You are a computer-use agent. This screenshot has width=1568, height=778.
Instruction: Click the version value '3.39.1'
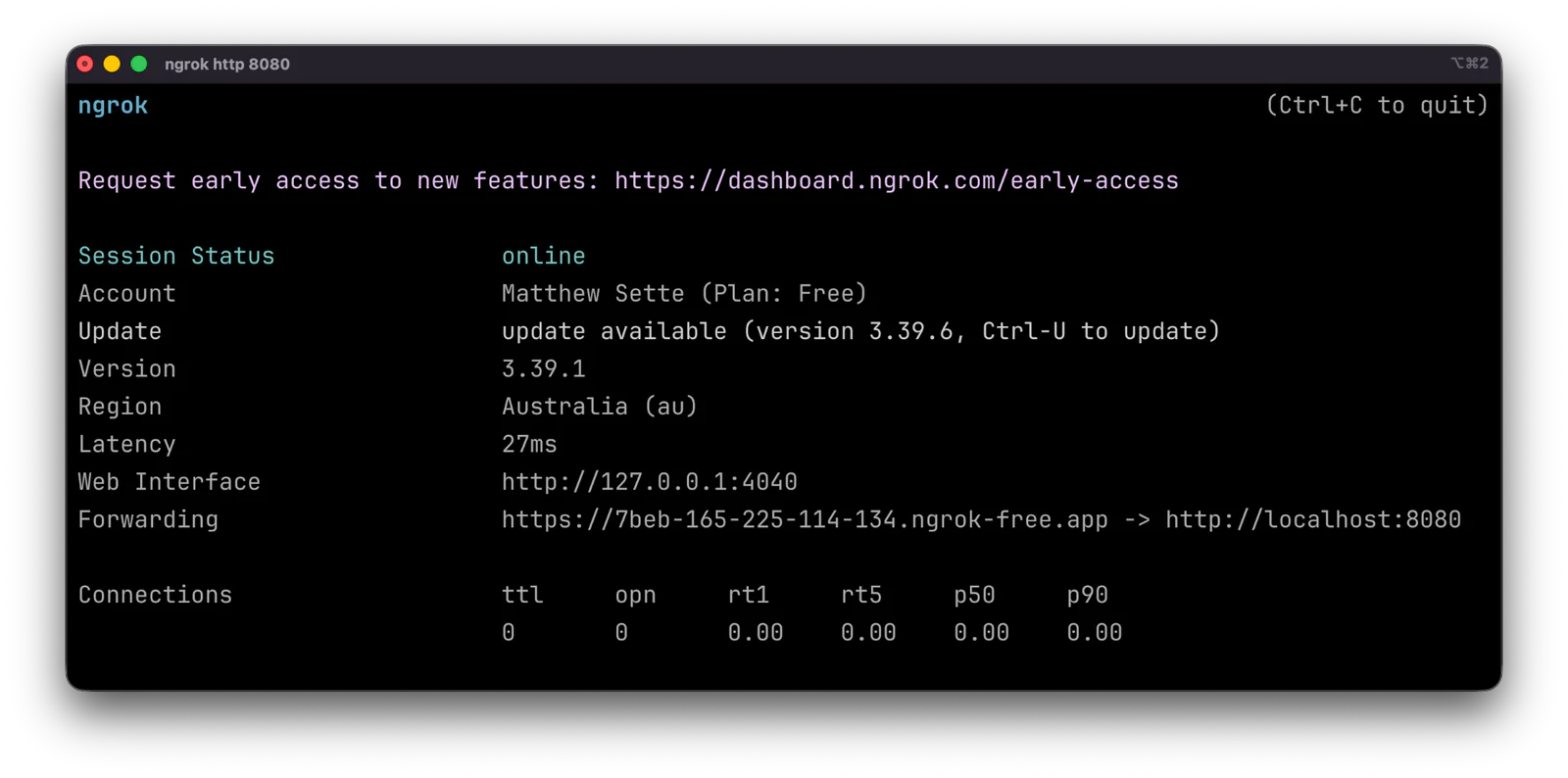coord(544,369)
